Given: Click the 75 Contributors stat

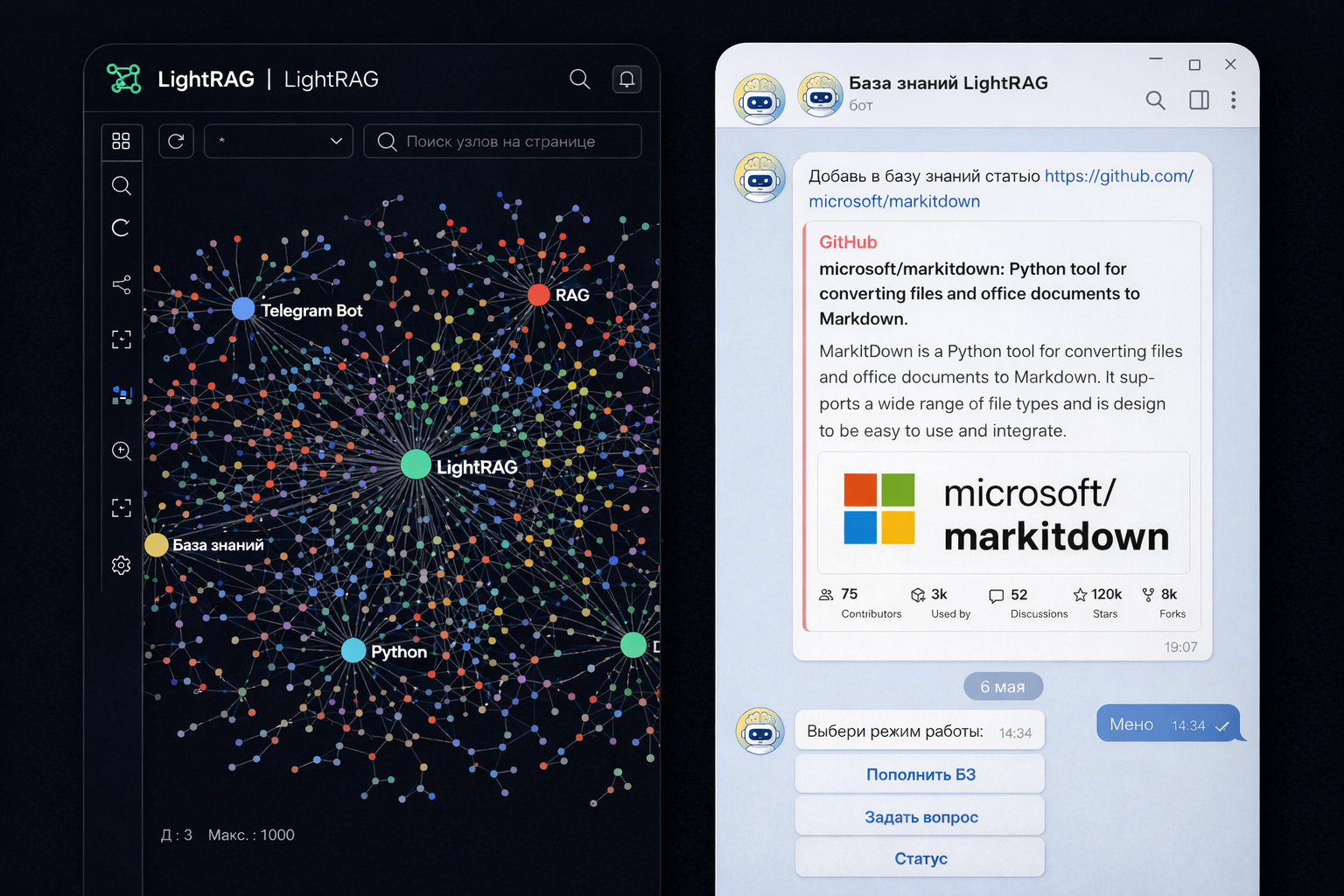Looking at the screenshot, I should (x=859, y=603).
